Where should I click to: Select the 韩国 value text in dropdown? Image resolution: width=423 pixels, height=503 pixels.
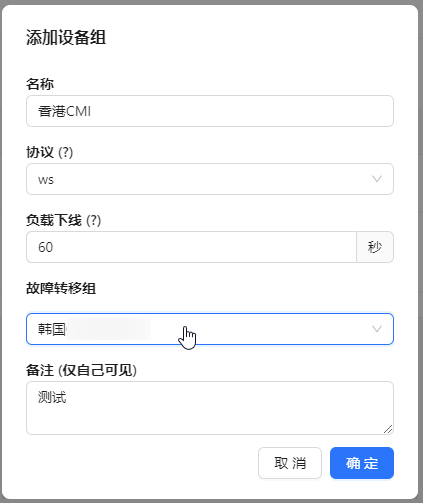(x=52, y=329)
